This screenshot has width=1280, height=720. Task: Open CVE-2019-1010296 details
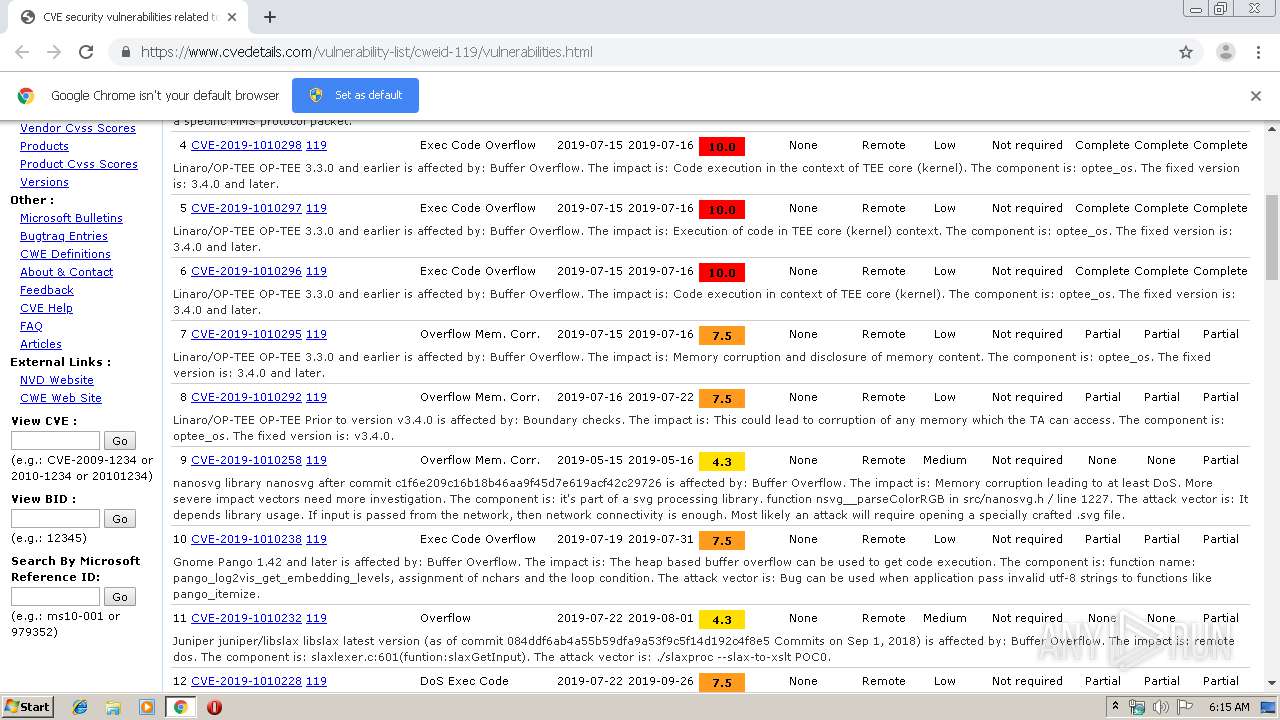click(246, 271)
